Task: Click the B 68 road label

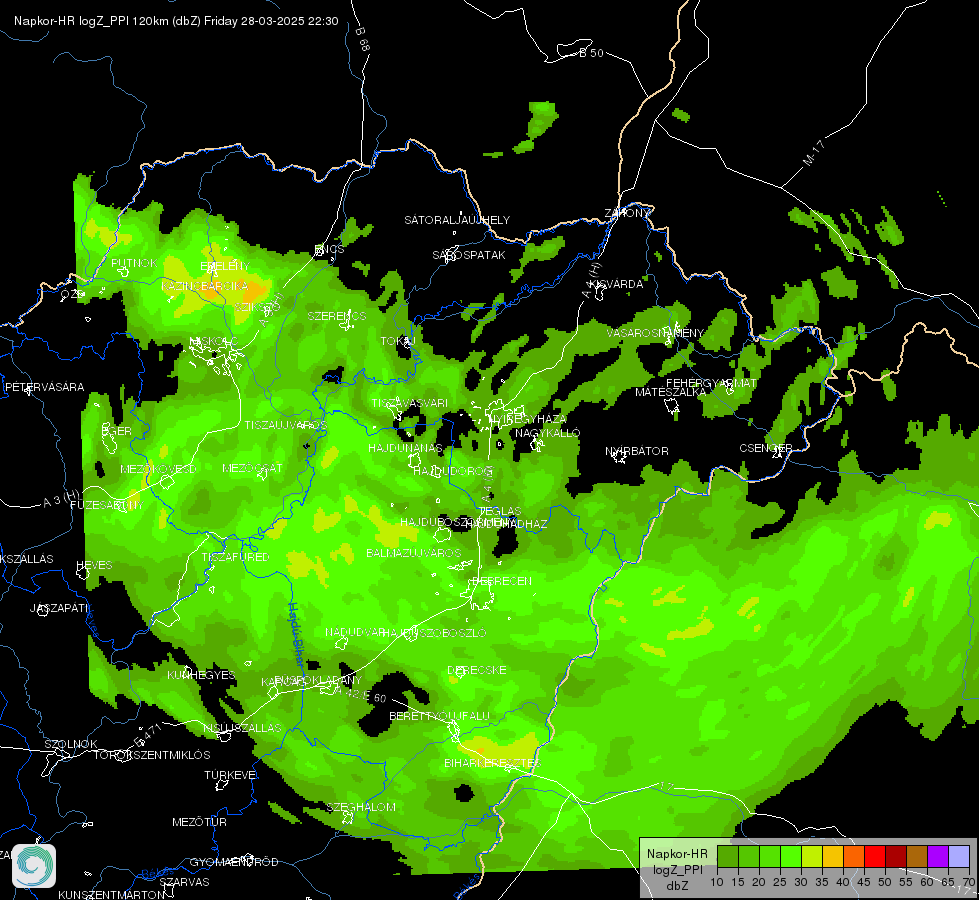Action: pos(363,39)
